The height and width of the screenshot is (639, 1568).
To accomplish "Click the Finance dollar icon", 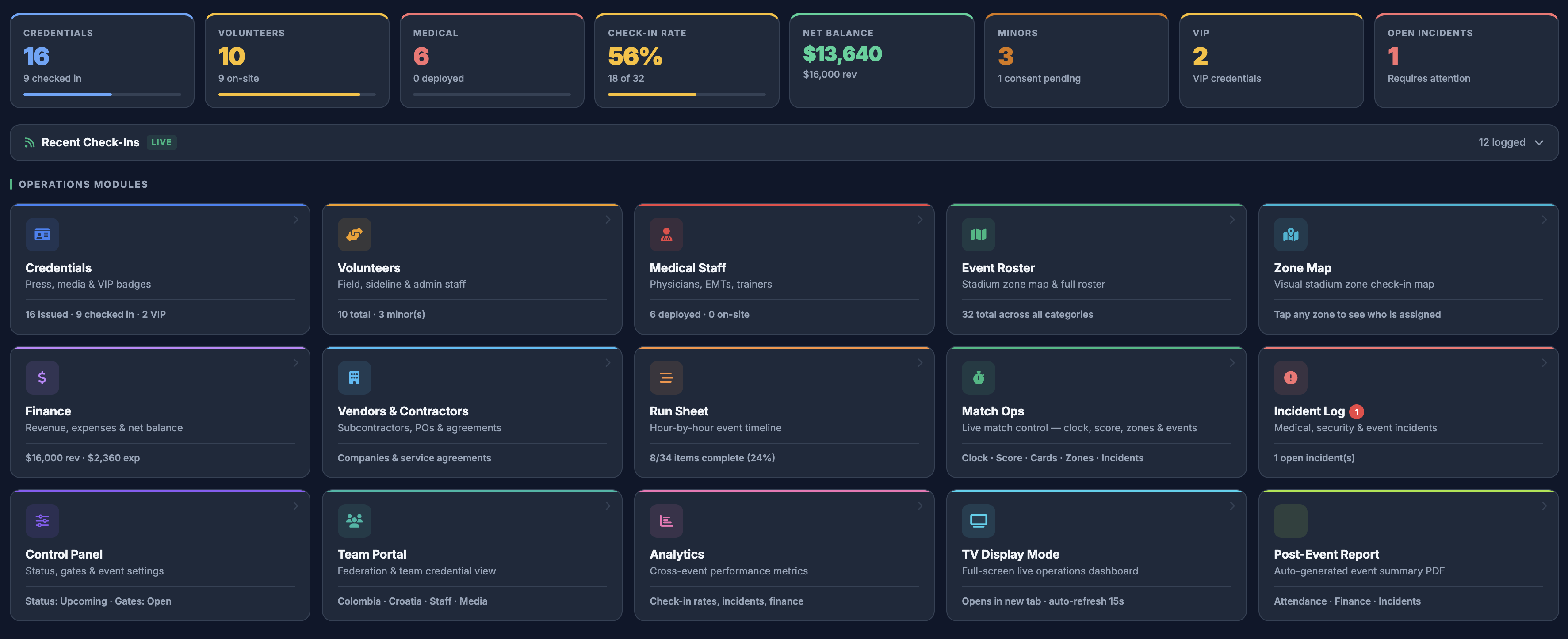I will click(42, 377).
